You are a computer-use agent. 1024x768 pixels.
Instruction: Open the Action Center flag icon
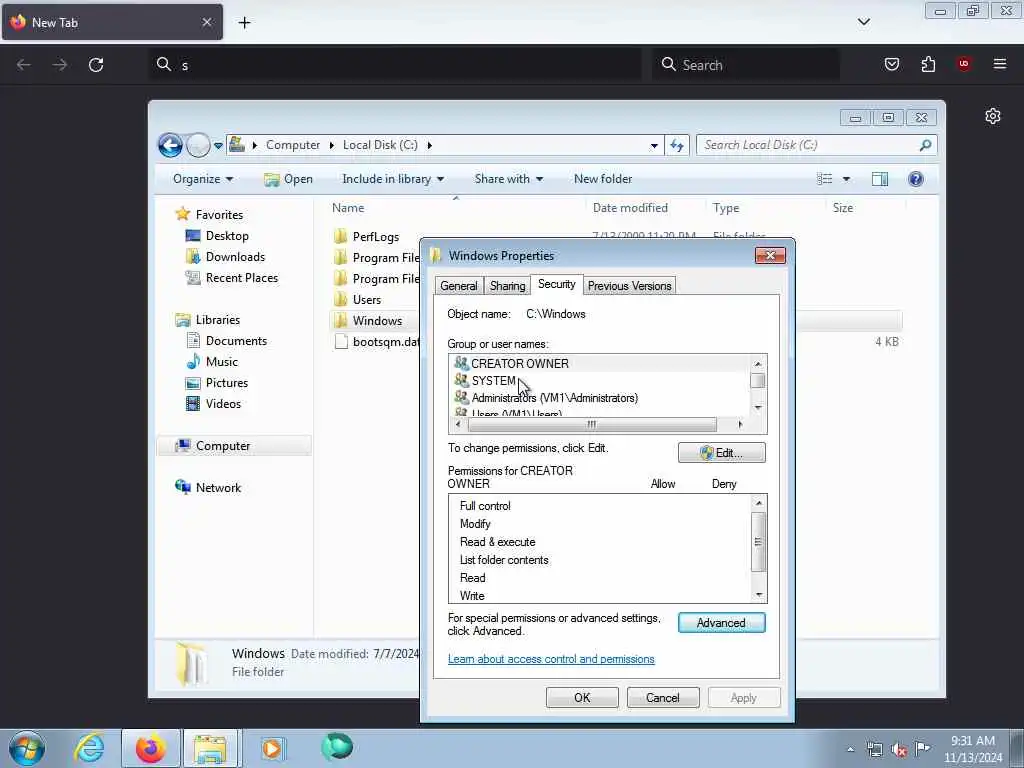(922, 749)
